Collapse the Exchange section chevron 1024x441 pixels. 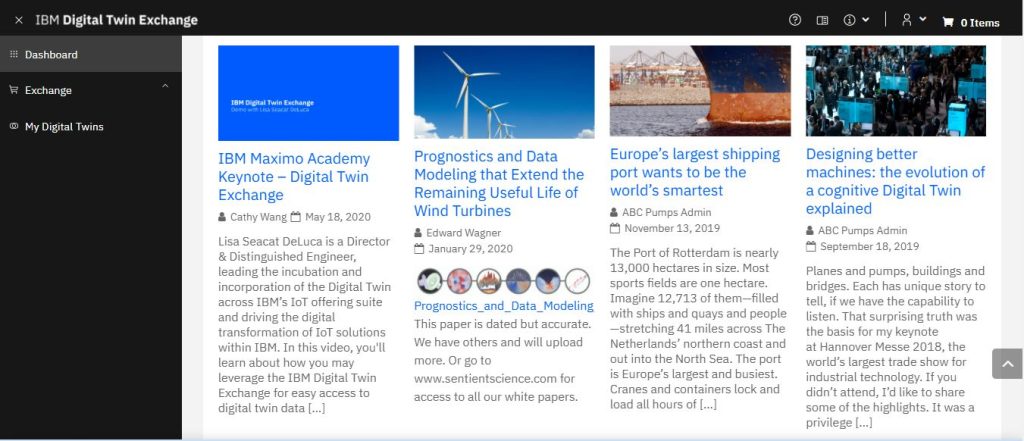(165, 87)
